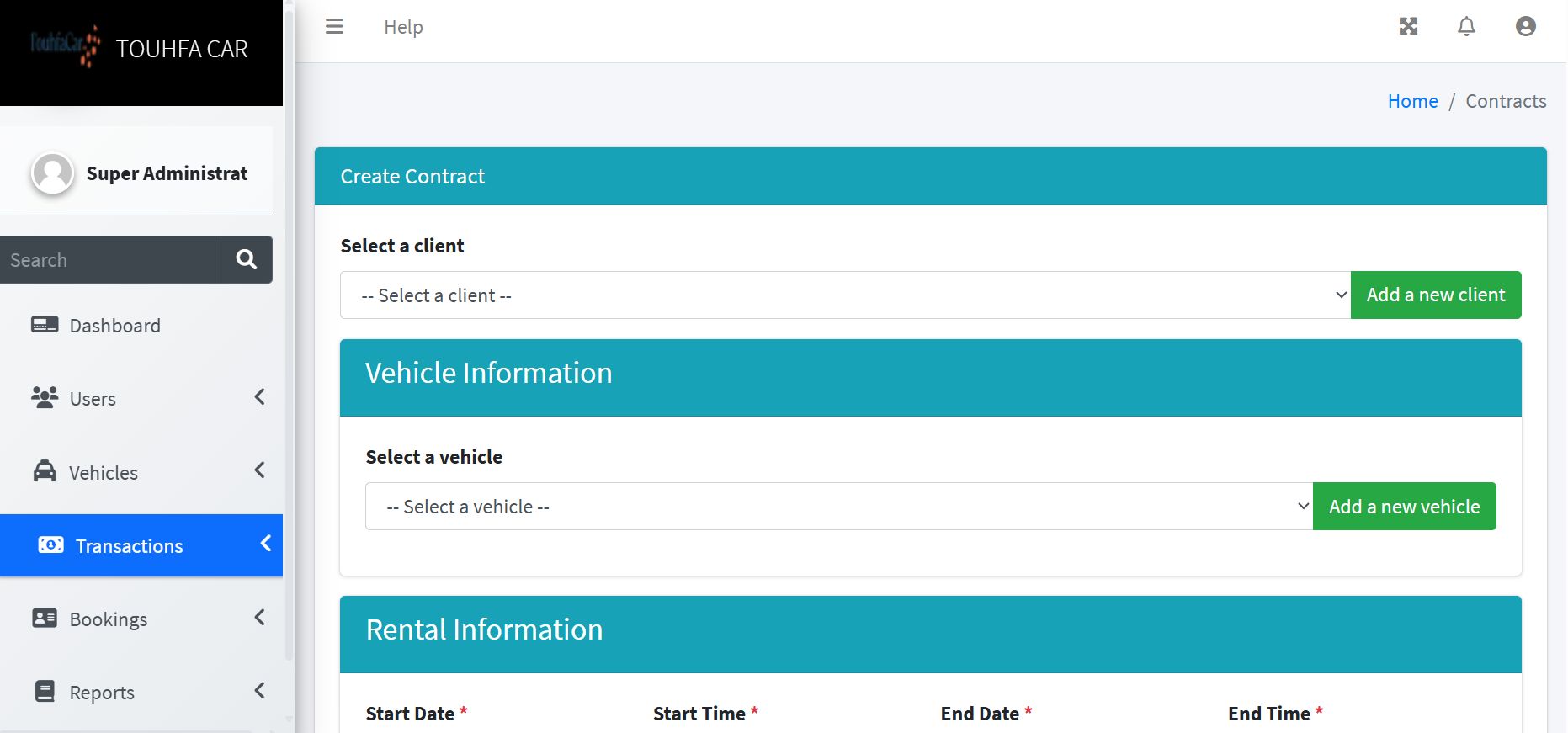Click the sidebar search magnifier button
Screen dimensions: 1568x733
[x=247, y=259]
